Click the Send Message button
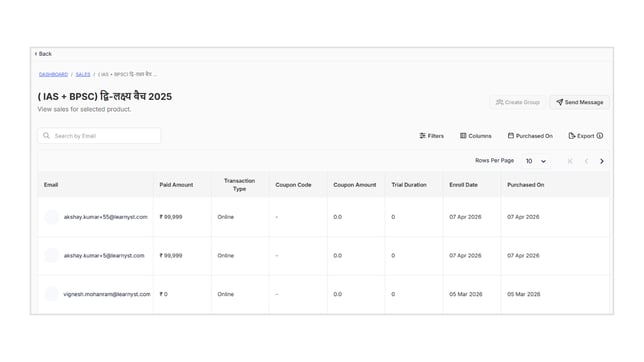This screenshot has height=362, width=644. pyautogui.click(x=580, y=102)
